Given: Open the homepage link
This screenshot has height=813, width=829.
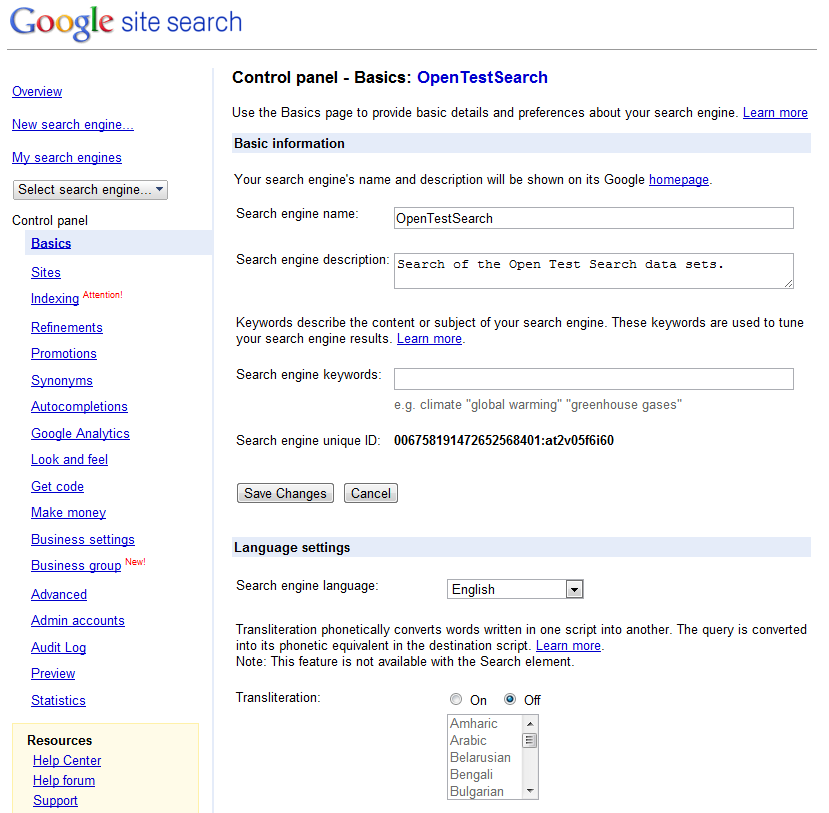Looking at the screenshot, I should [x=679, y=180].
